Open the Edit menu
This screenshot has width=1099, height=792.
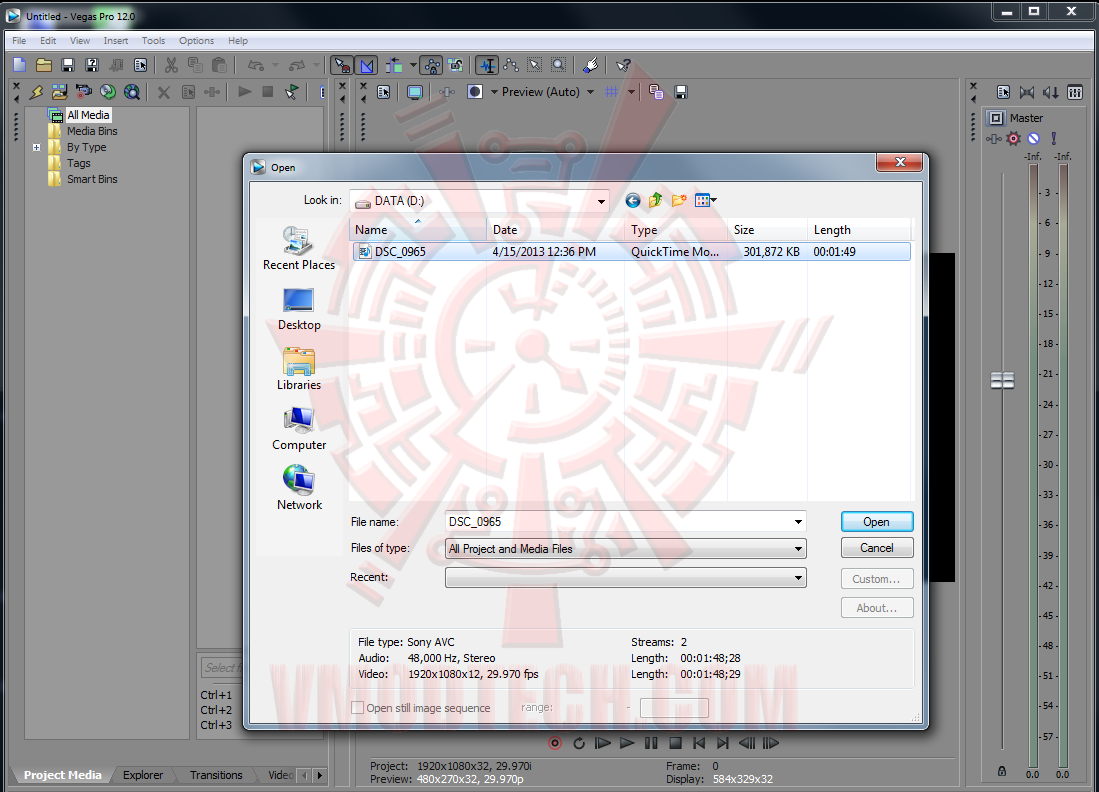[48, 41]
